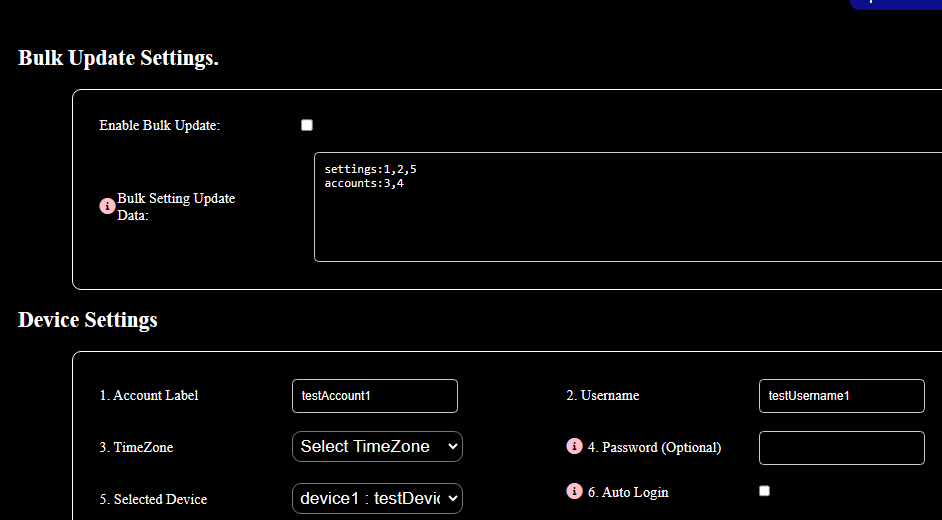Click the '5. Selected Device' label

[153, 500]
